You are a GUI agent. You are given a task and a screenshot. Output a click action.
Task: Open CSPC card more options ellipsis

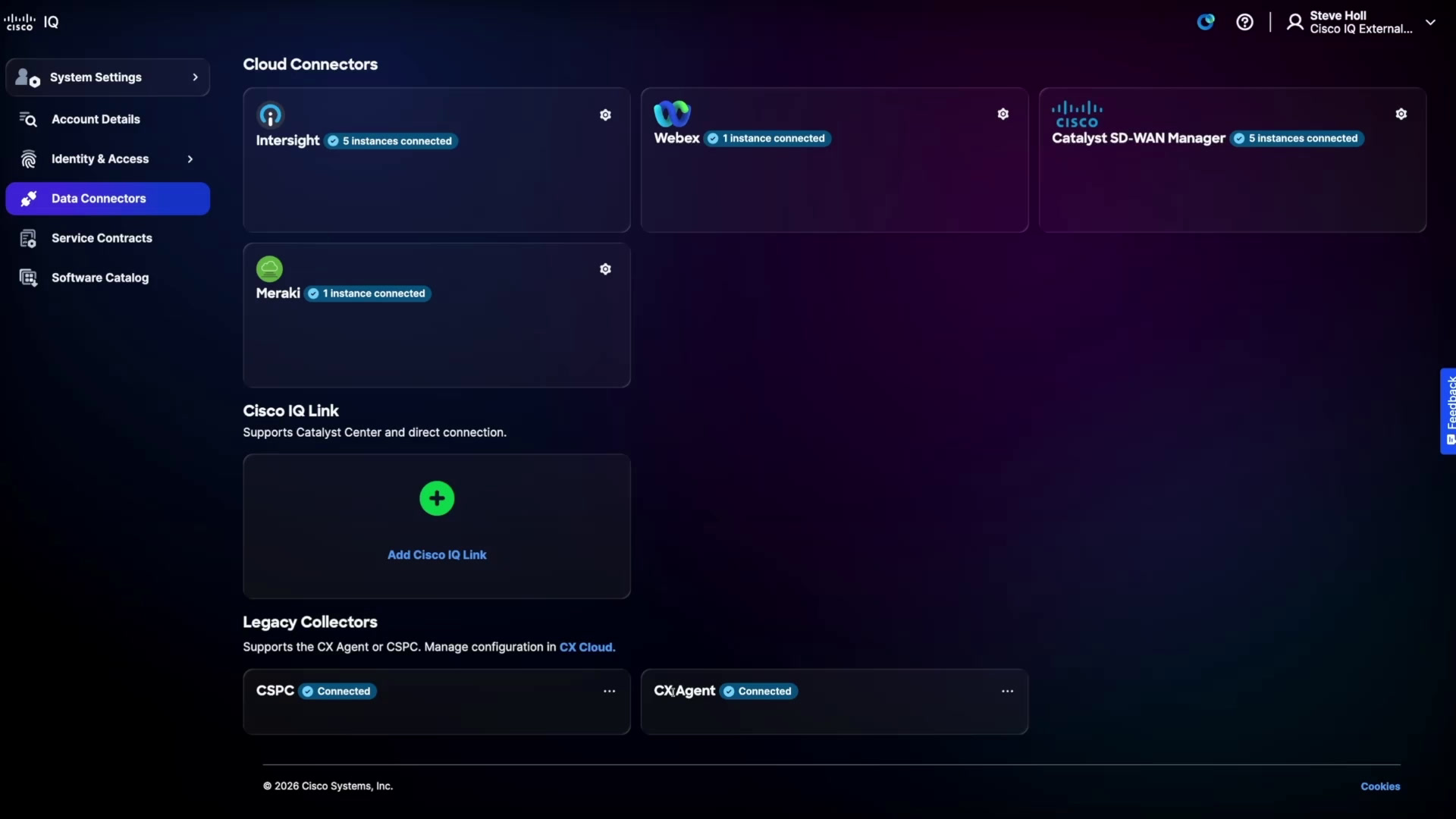click(609, 692)
